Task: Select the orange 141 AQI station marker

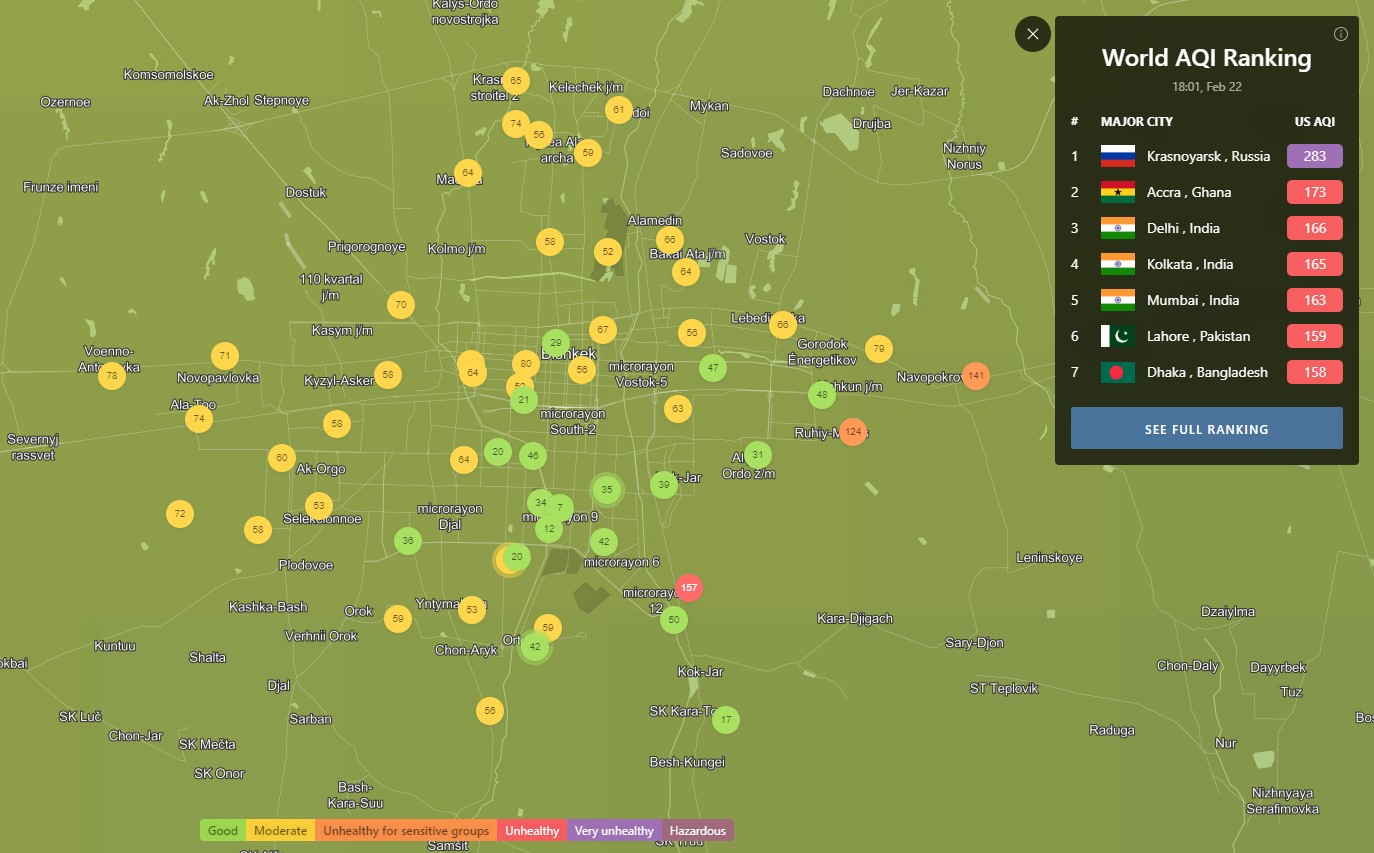Action: coord(976,376)
